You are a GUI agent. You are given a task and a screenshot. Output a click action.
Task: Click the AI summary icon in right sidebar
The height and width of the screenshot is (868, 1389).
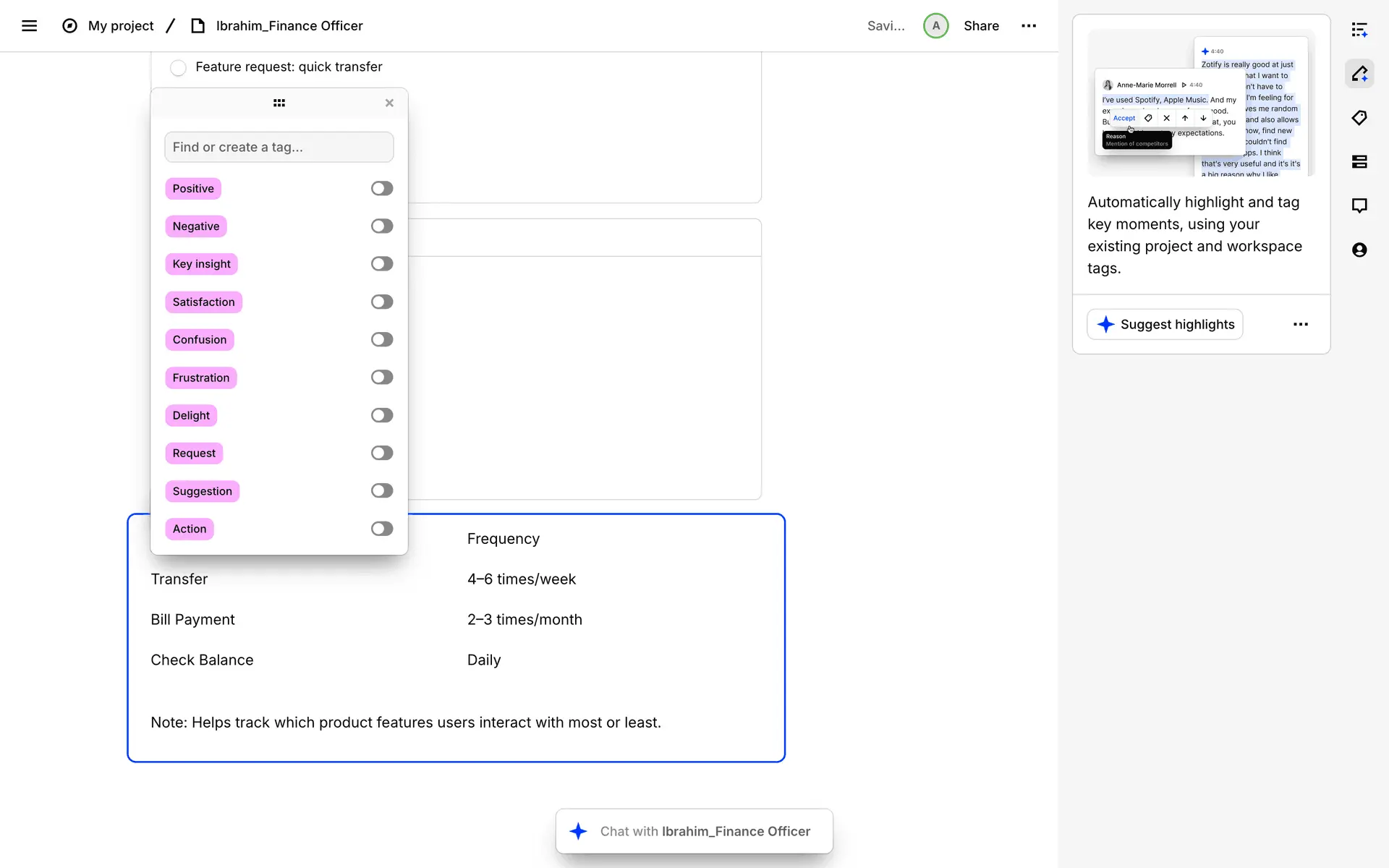pyautogui.click(x=1359, y=30)
